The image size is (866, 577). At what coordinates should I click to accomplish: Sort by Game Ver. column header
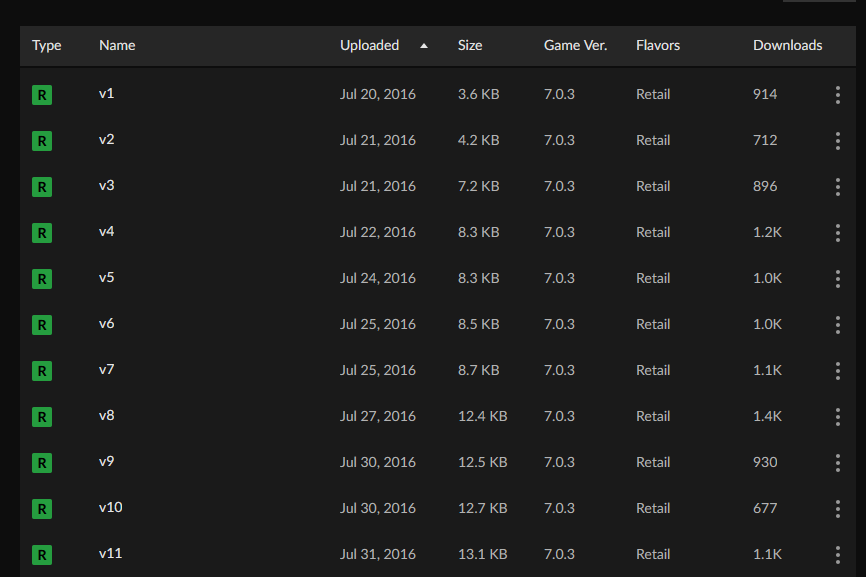tap(575, 45)
